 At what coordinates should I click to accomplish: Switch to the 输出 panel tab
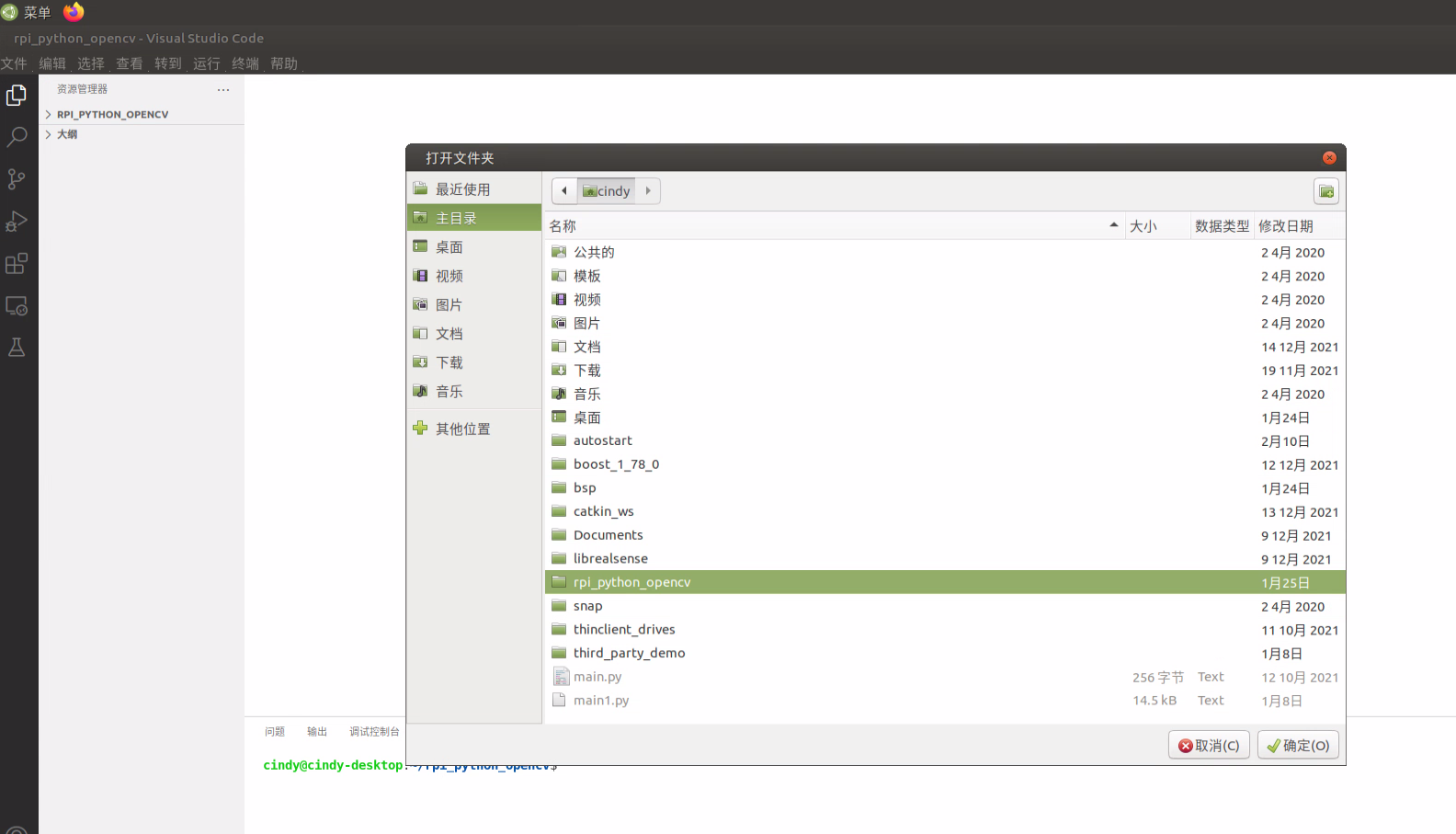pos(317,732)
